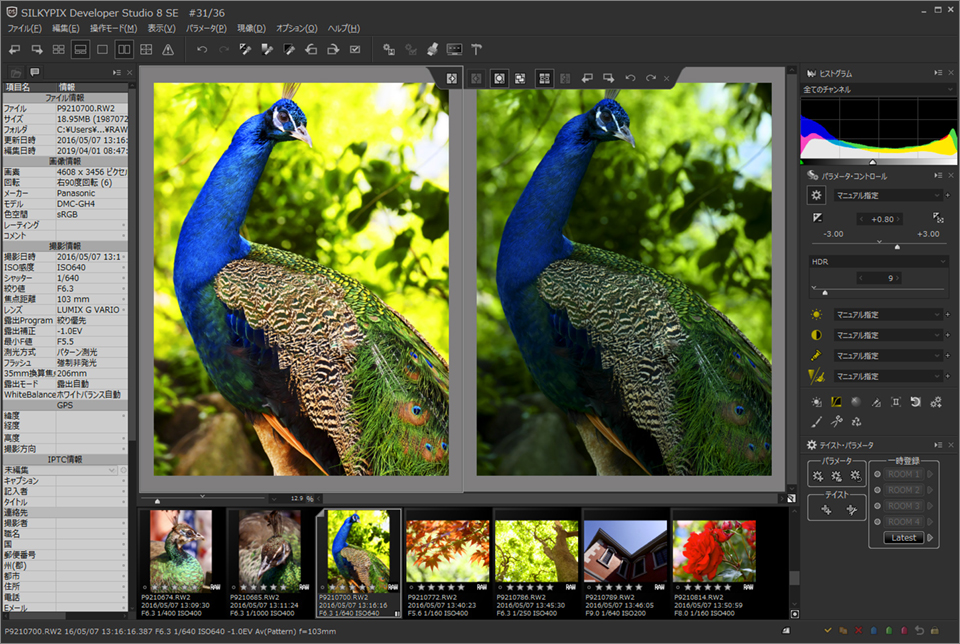960x644 pixels.
Task: Toggle single preview display mode
Action: click(x=102, y=49)
